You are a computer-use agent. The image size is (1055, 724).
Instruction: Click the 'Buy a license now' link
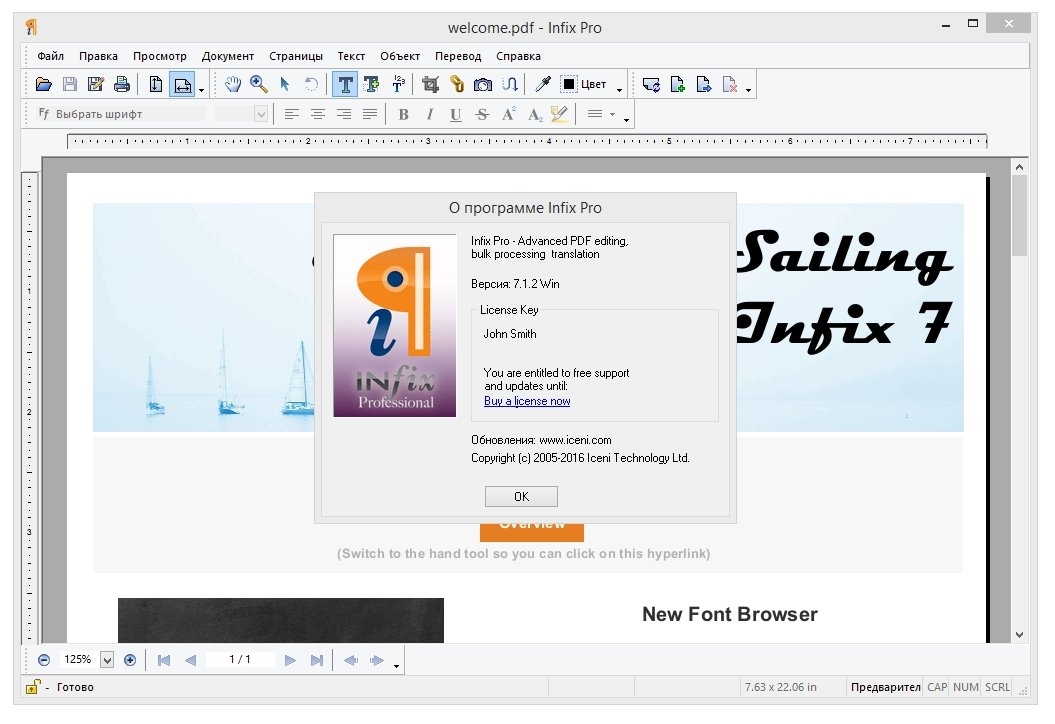click(x=527, y=401)
